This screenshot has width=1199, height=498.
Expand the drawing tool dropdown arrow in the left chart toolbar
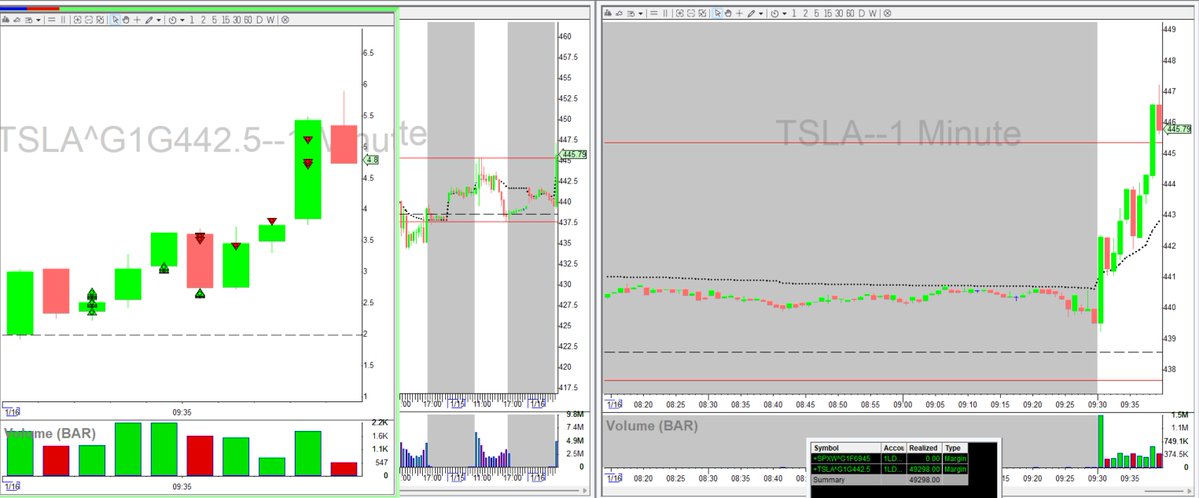pyautogui.click(x=159, y=20)
